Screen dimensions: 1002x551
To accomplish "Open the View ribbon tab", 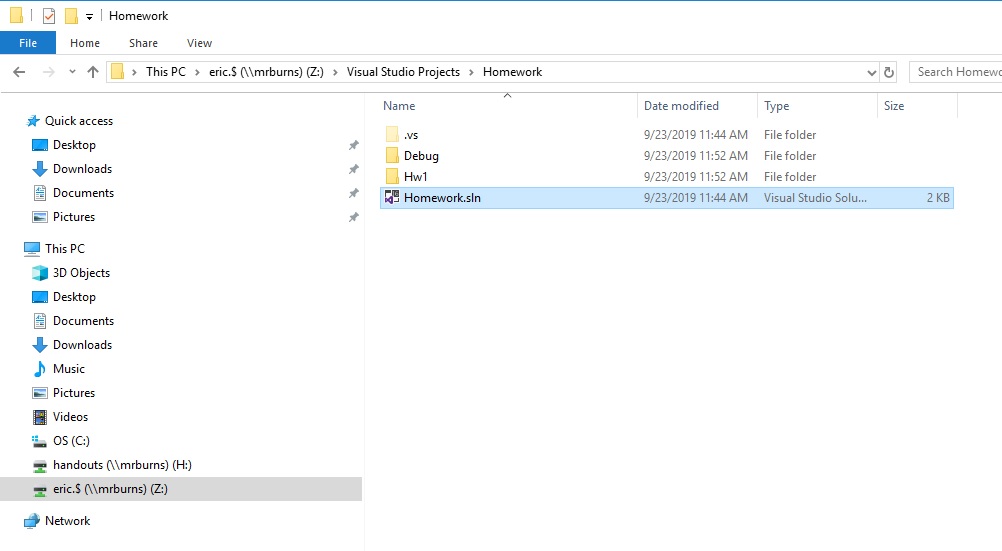I will 199,43.
